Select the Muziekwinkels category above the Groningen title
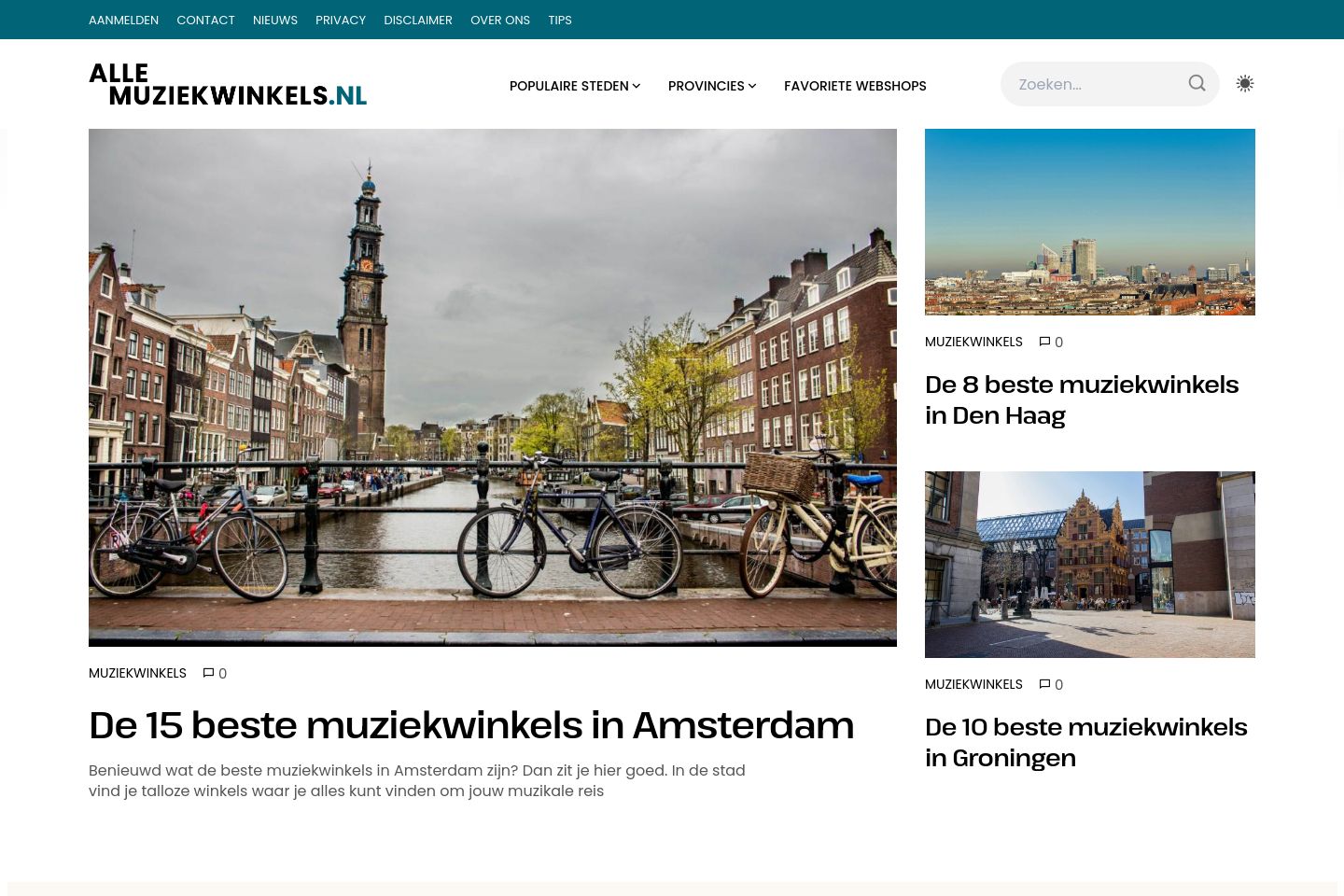The width and height of the screenshot is (1344, 896). point(973,684)
